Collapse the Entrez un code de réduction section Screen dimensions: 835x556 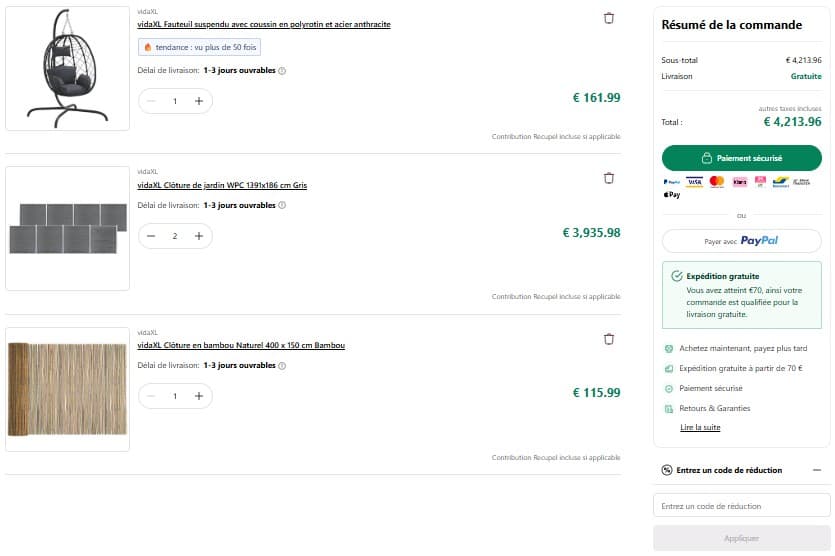817,470
